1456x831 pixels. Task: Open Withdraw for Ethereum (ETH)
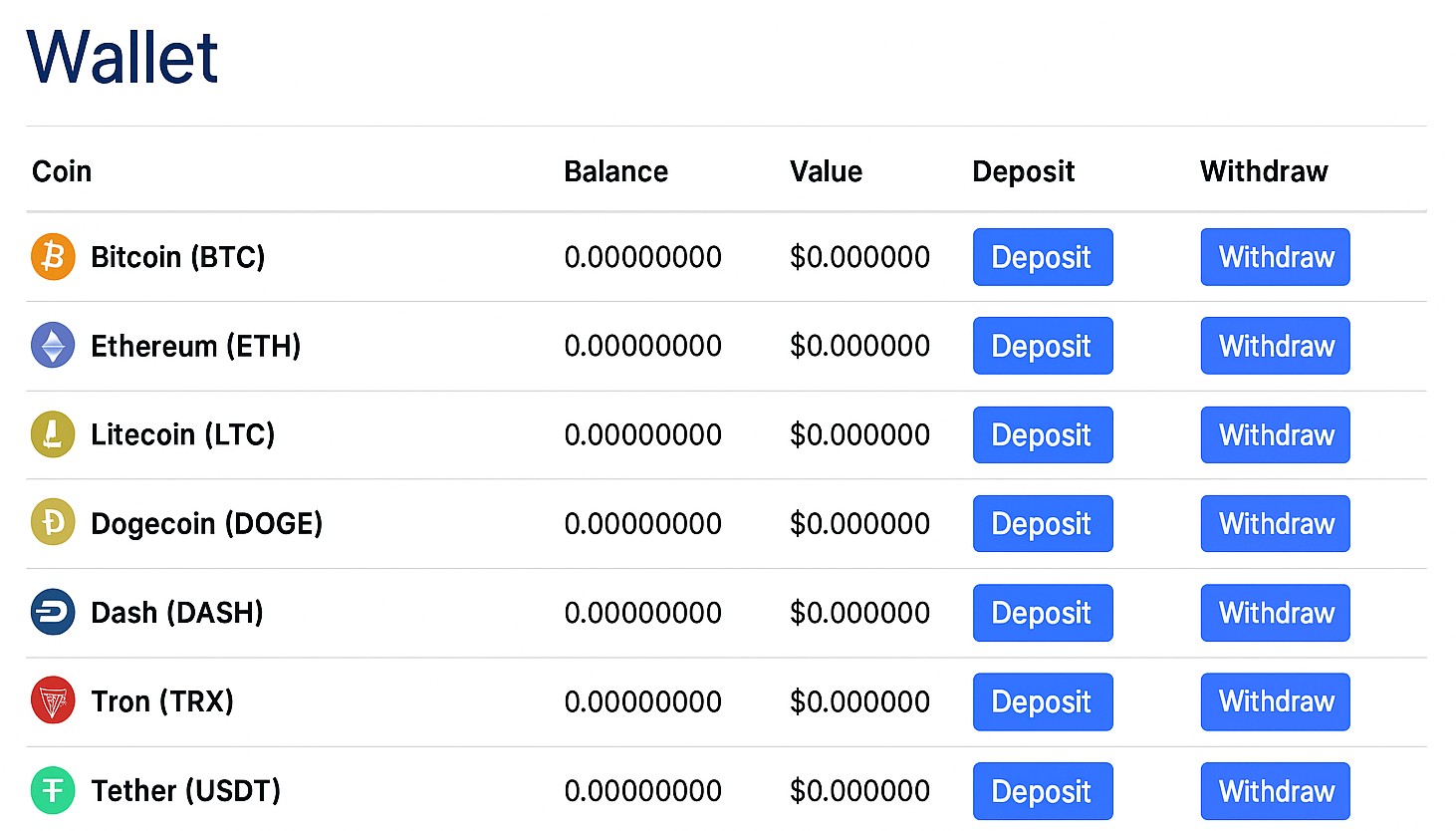[x=1276, y=346]
